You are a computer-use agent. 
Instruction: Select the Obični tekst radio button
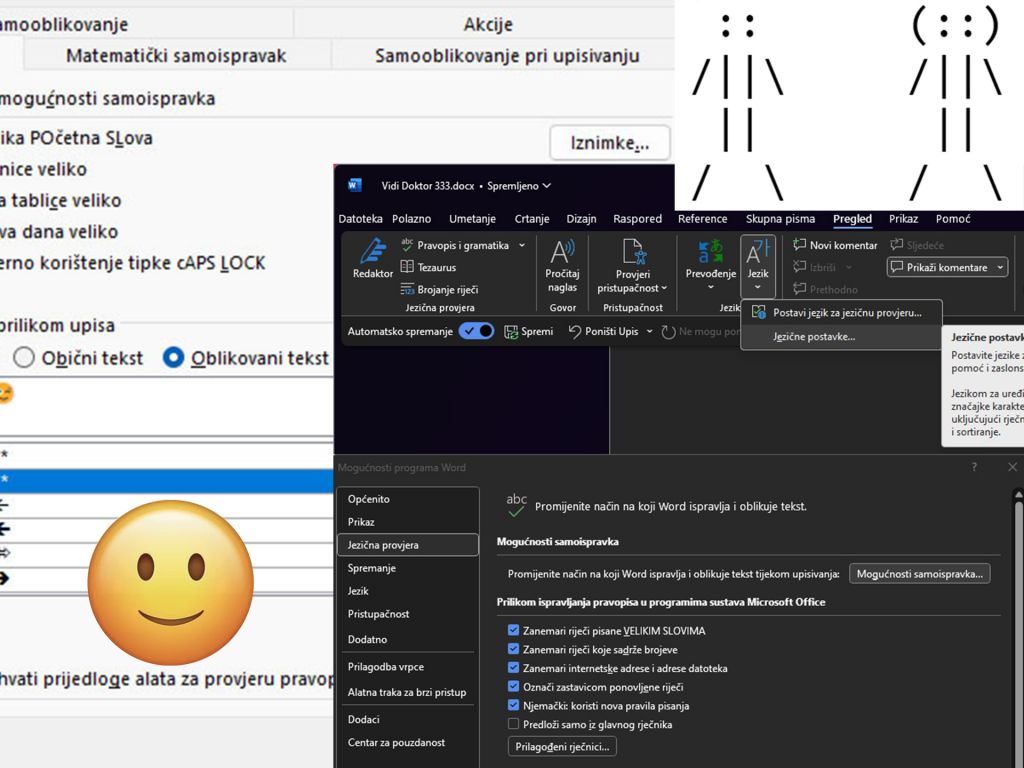24,358
